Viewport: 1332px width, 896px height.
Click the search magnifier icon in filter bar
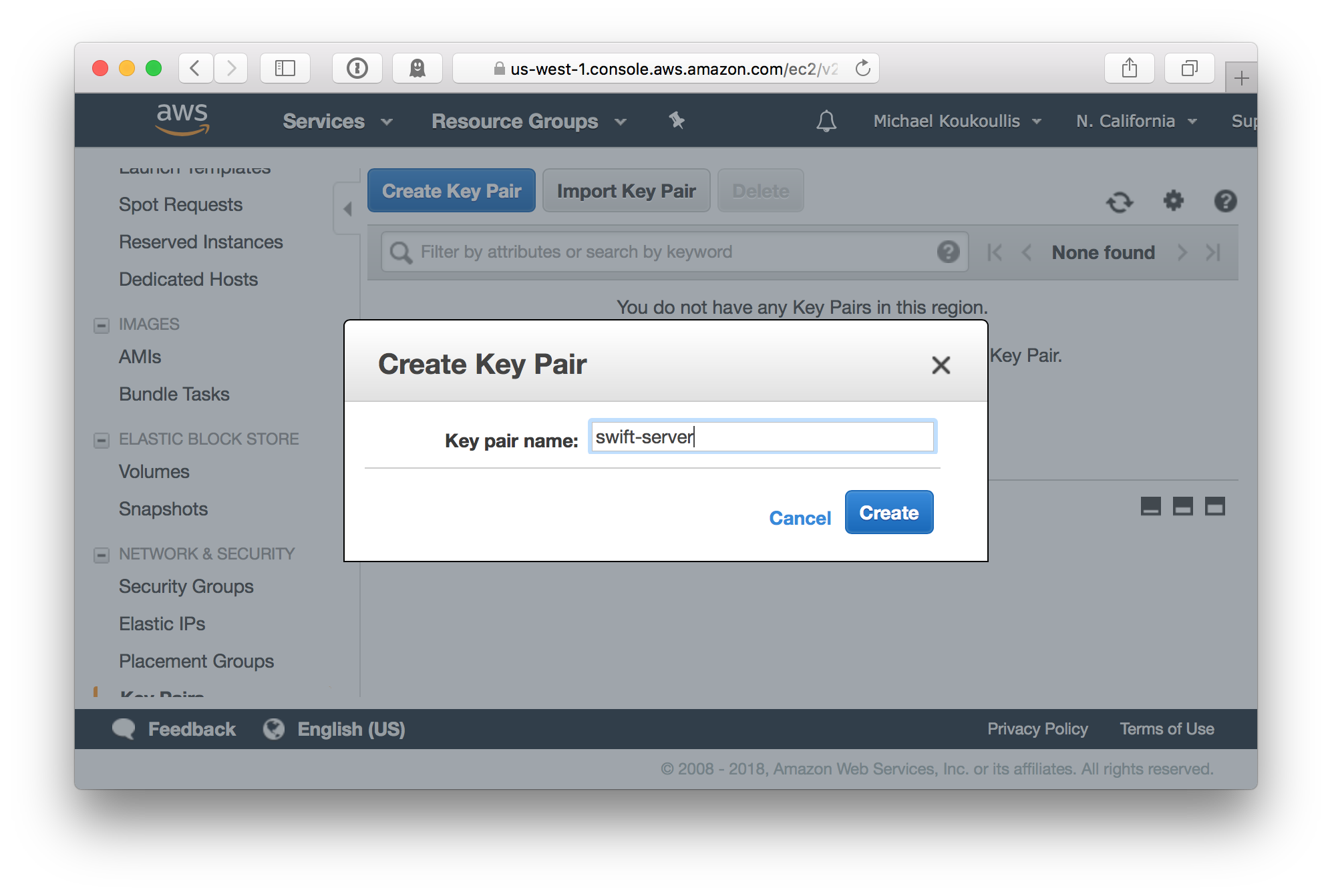pyautogui.click(x=401, y=252)
